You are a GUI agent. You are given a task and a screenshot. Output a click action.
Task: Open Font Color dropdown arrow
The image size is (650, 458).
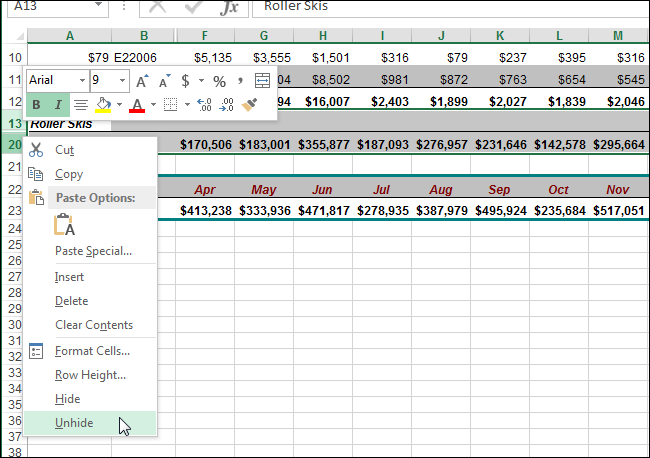153,104
